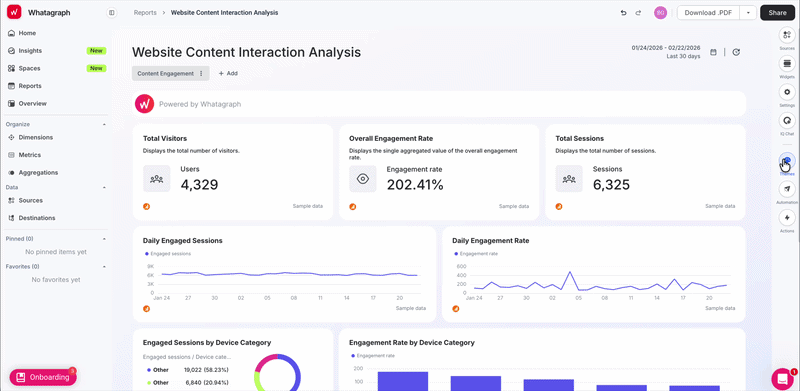Select the 19,022 (58.23%) legend row
This screenshot has width=800, height=391.
187,370
